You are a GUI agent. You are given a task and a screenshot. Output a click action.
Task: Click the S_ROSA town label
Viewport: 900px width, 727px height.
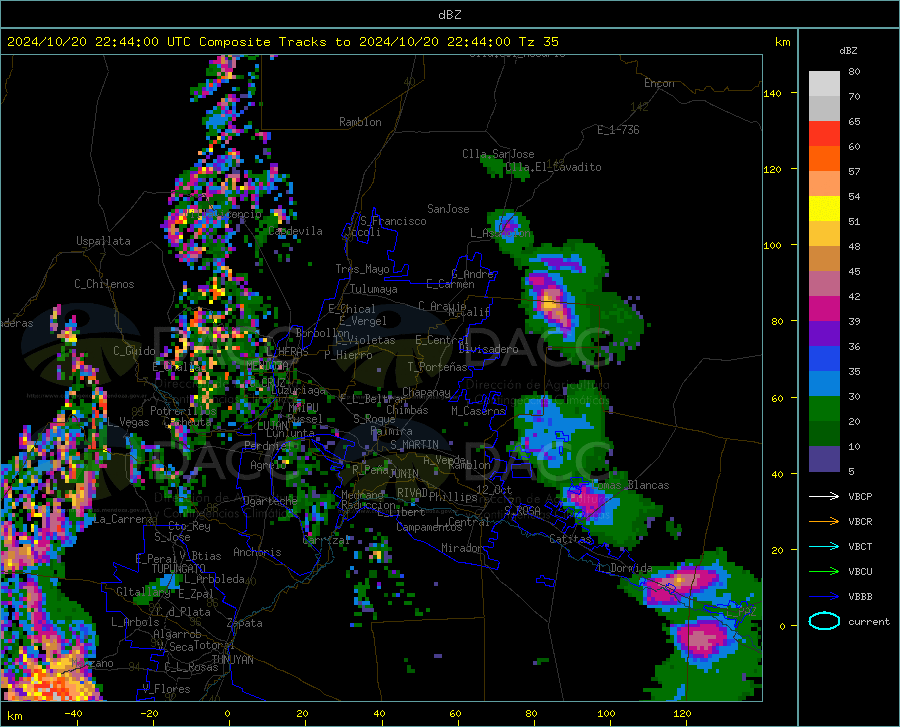pos(522,510)
